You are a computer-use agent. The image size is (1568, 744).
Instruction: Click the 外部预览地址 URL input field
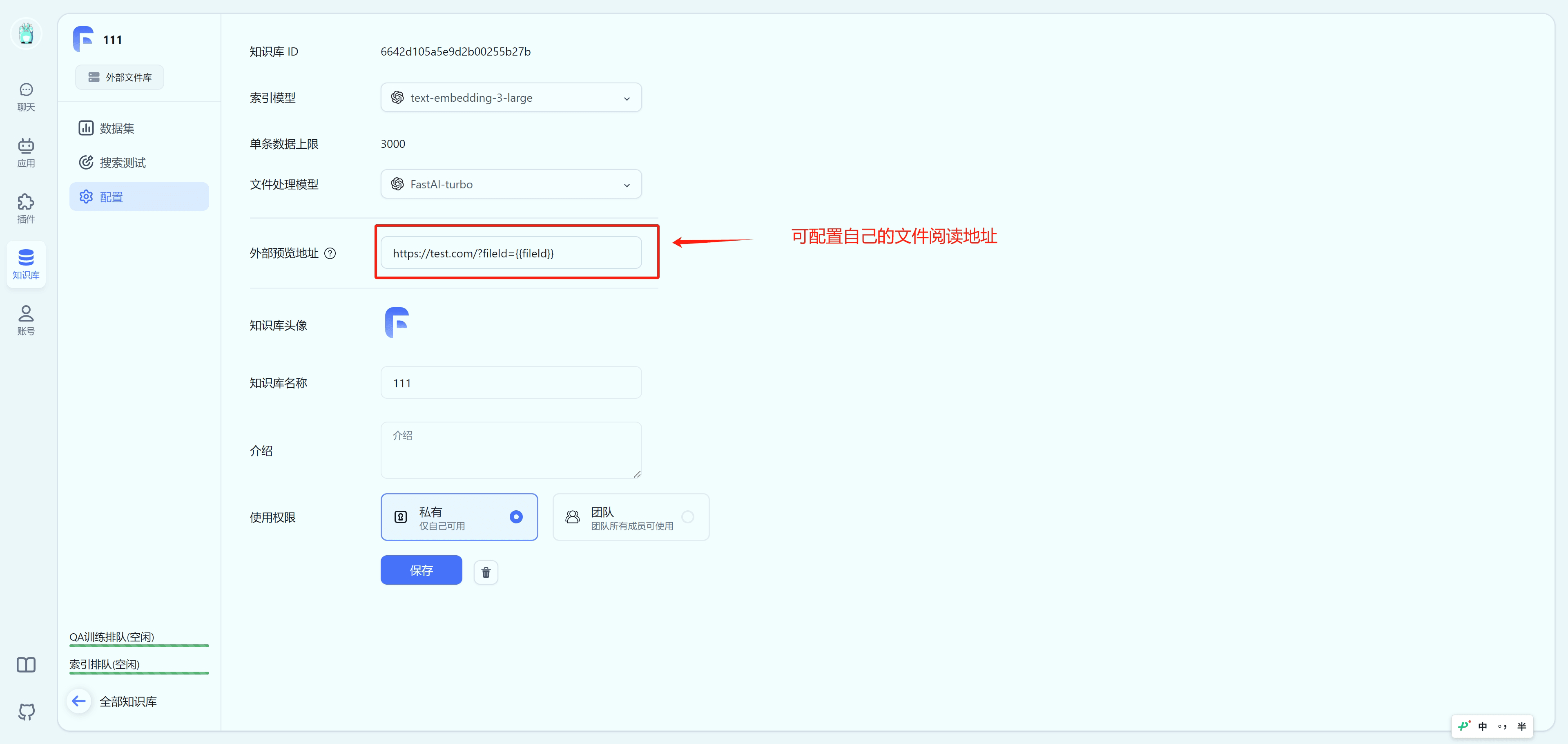pos(511,253)
